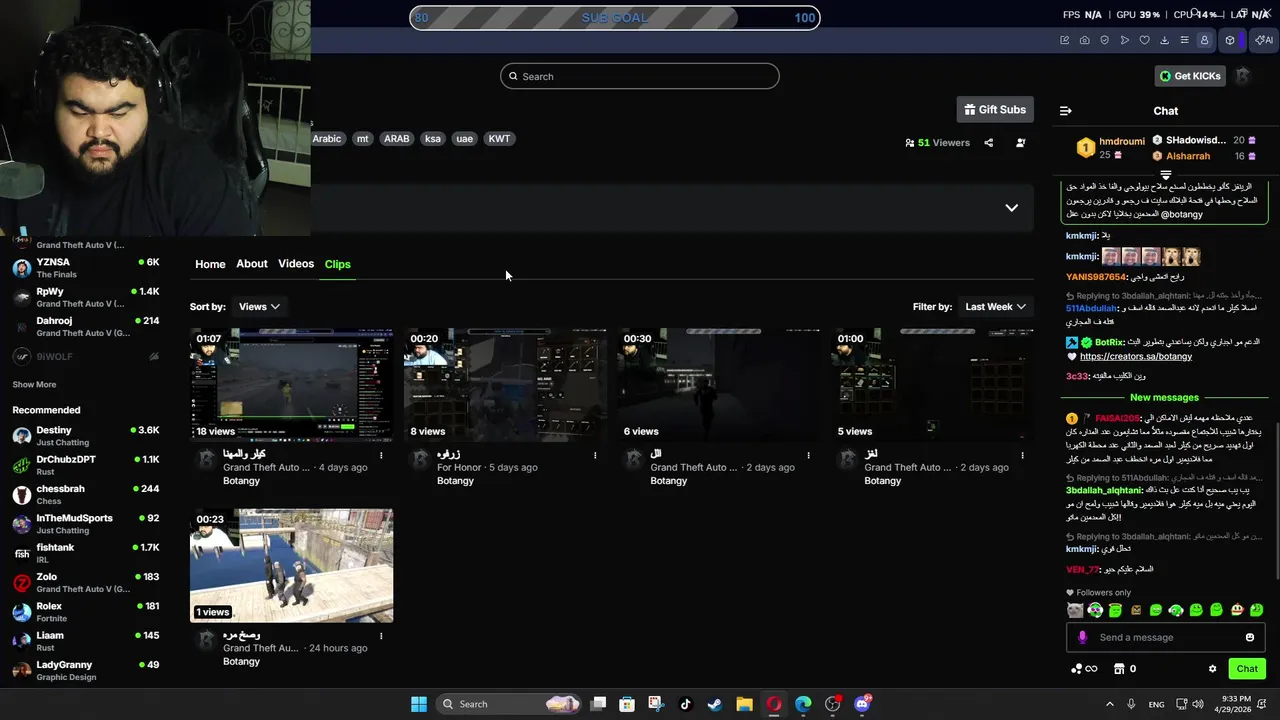This screenshot has width=1280, height=720.
Task: Open YZNSA channel in sidebar
Action: 85,268
